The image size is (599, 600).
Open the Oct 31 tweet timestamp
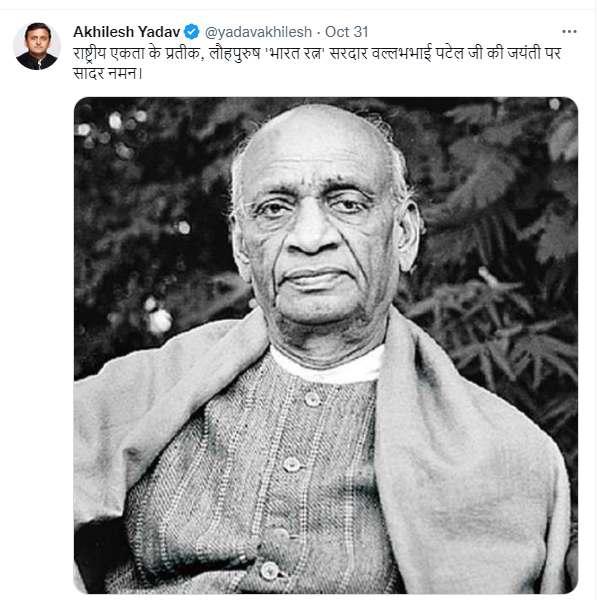tap(346, 32)
